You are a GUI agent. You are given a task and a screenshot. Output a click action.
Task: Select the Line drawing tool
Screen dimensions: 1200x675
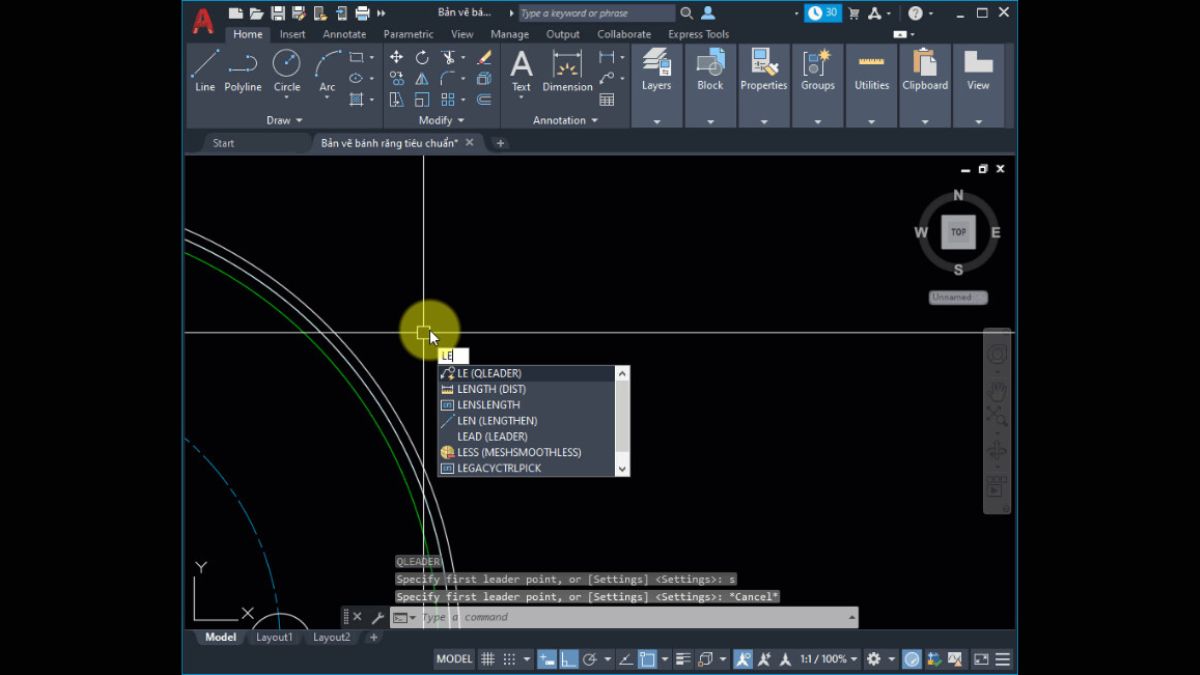[x=205, y=71]
